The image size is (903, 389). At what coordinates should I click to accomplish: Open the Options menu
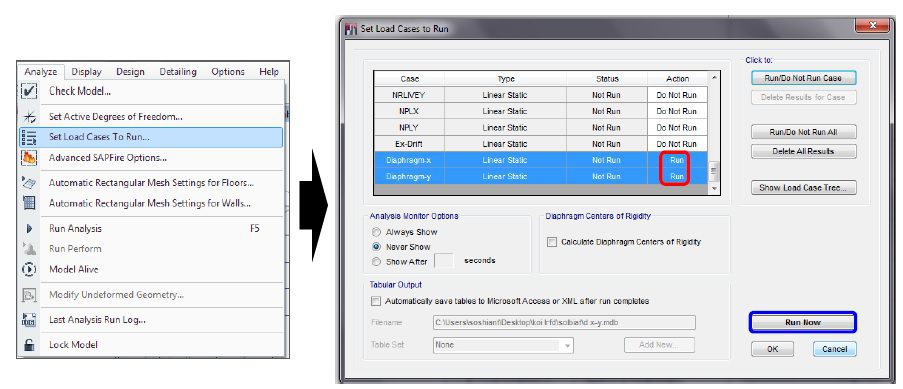click(227, 71)
